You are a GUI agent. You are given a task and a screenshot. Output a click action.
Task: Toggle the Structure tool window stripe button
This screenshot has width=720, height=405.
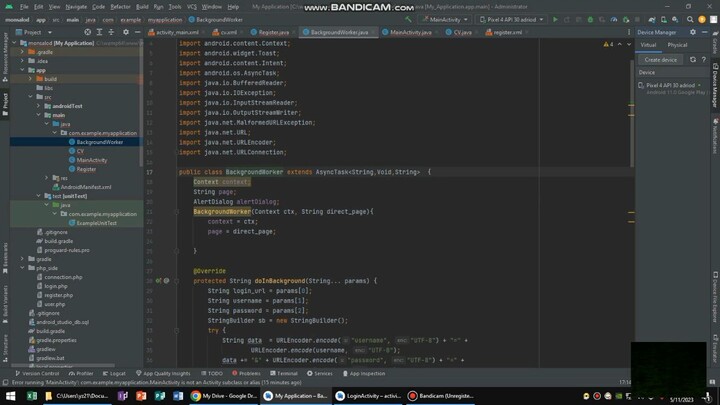click(5, 349)
